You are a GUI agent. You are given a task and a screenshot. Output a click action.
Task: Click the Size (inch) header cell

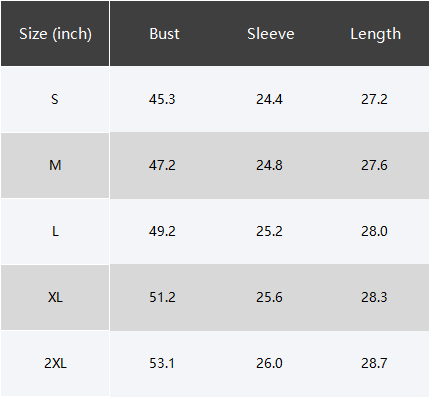[x=55, y=34]
